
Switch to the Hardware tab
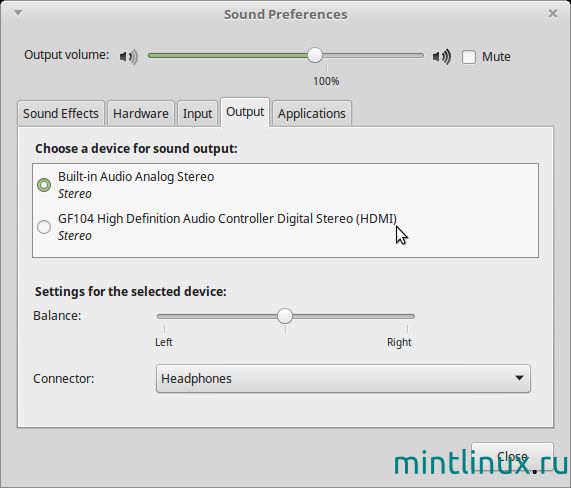click(141, 114)
